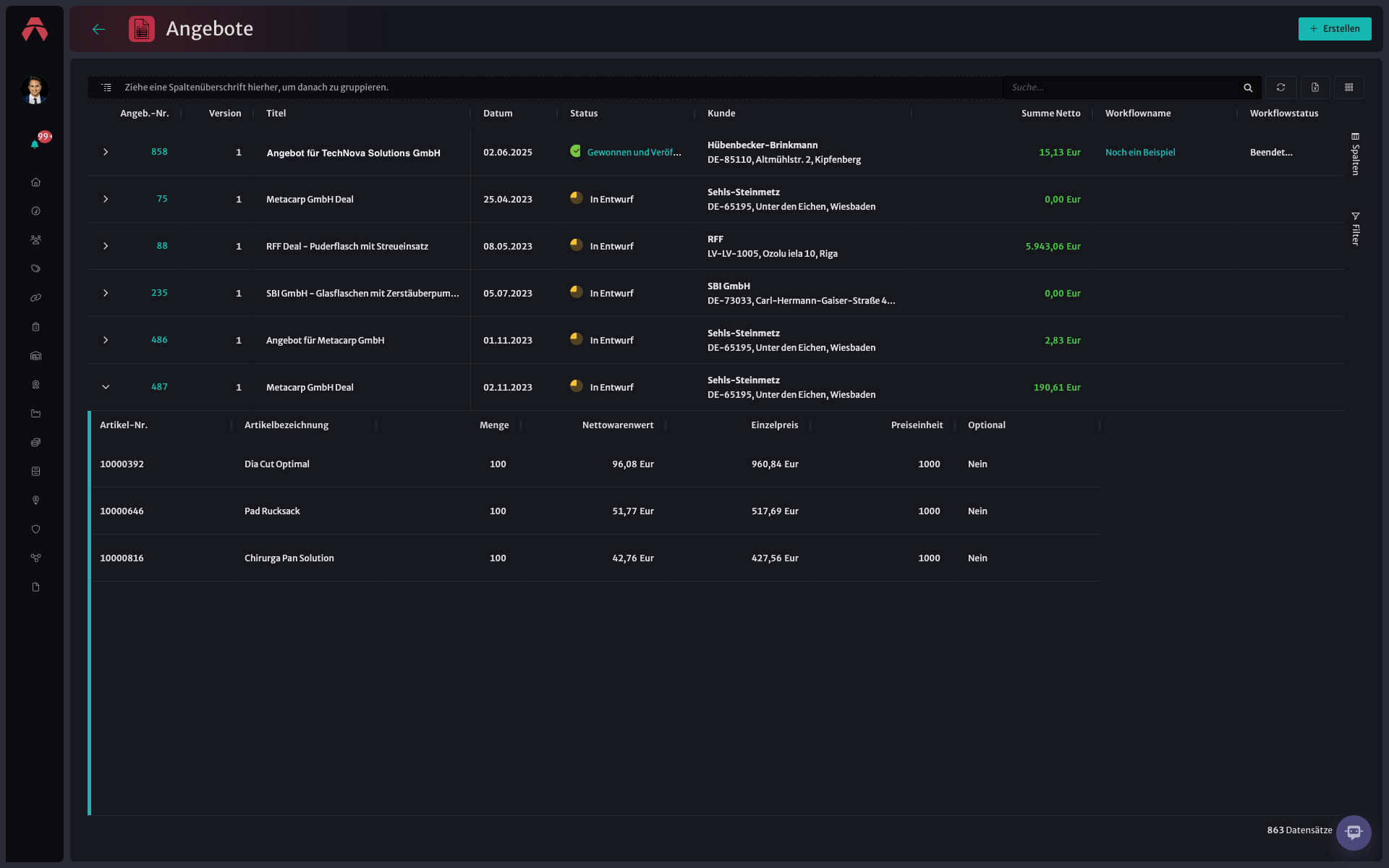This screenshot has height=868, width=1389.
Task: Expand offer row 235
Action: 106,293
